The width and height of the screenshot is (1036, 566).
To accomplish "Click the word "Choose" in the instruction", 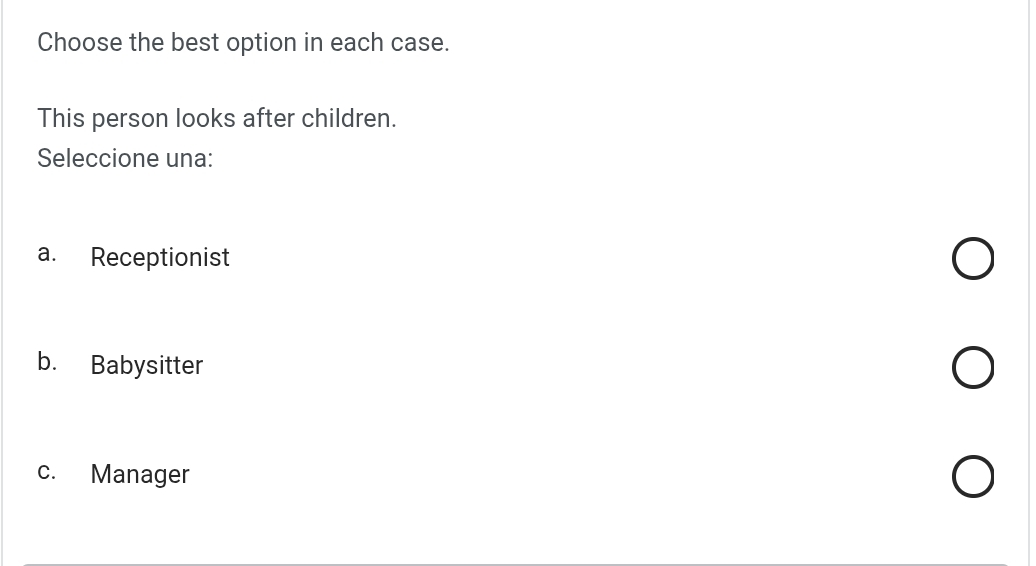I will (x=80, y=43).
